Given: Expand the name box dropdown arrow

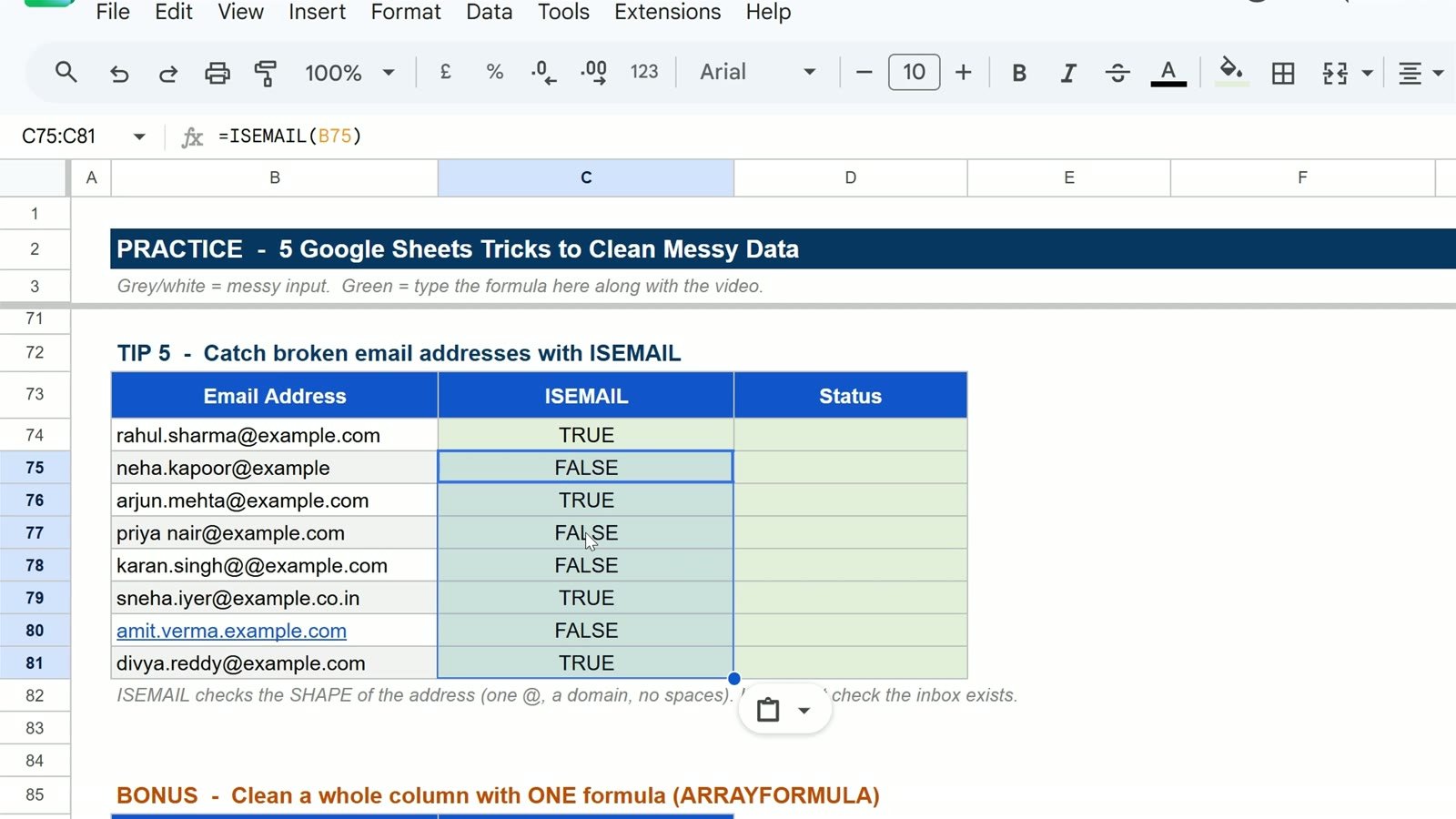Looking at the screenshot, I should 139,136.
